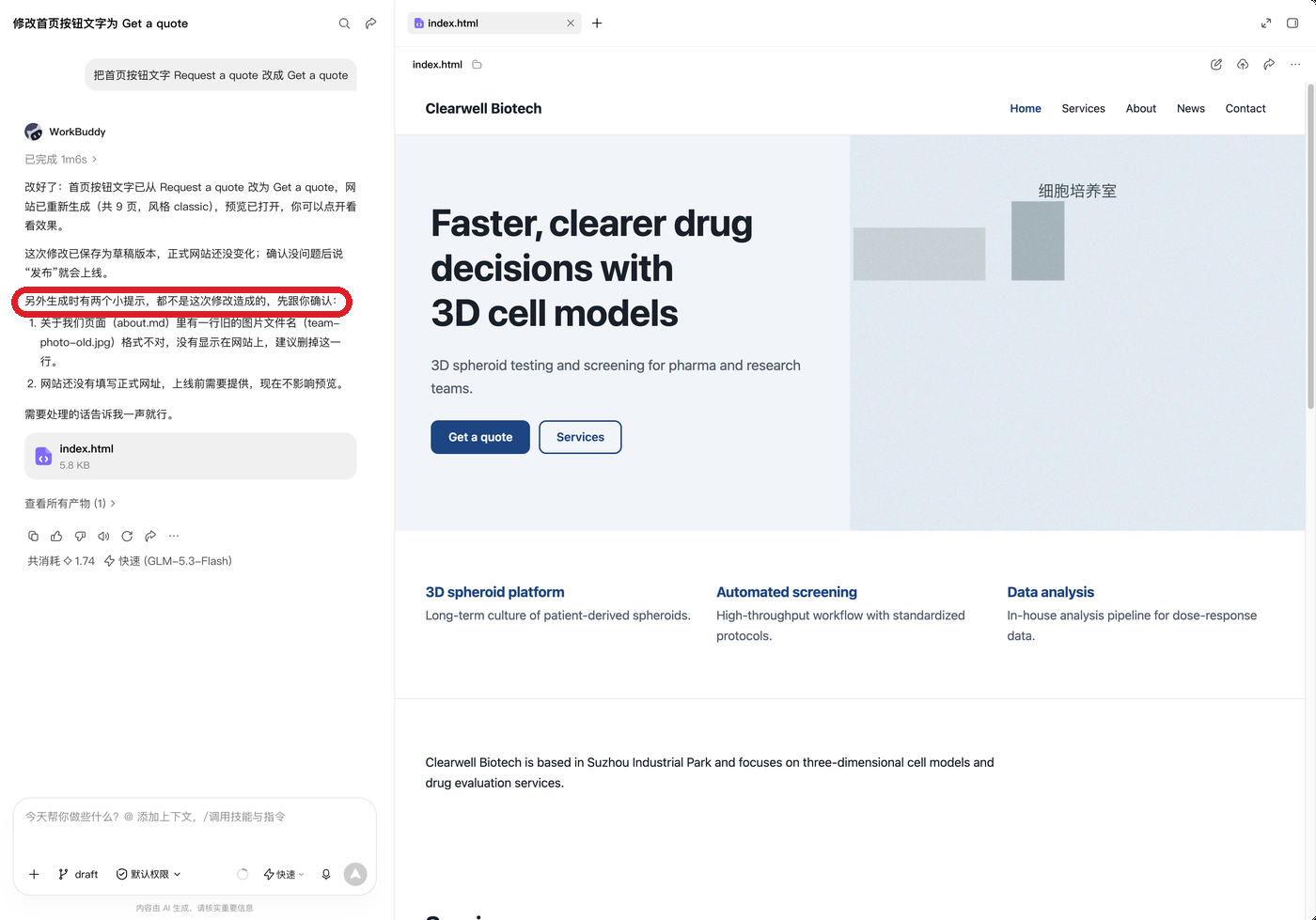Read the response aloud with the speaker icon
The width and height of the screenshot is (1316, 920).
point(103,536)
